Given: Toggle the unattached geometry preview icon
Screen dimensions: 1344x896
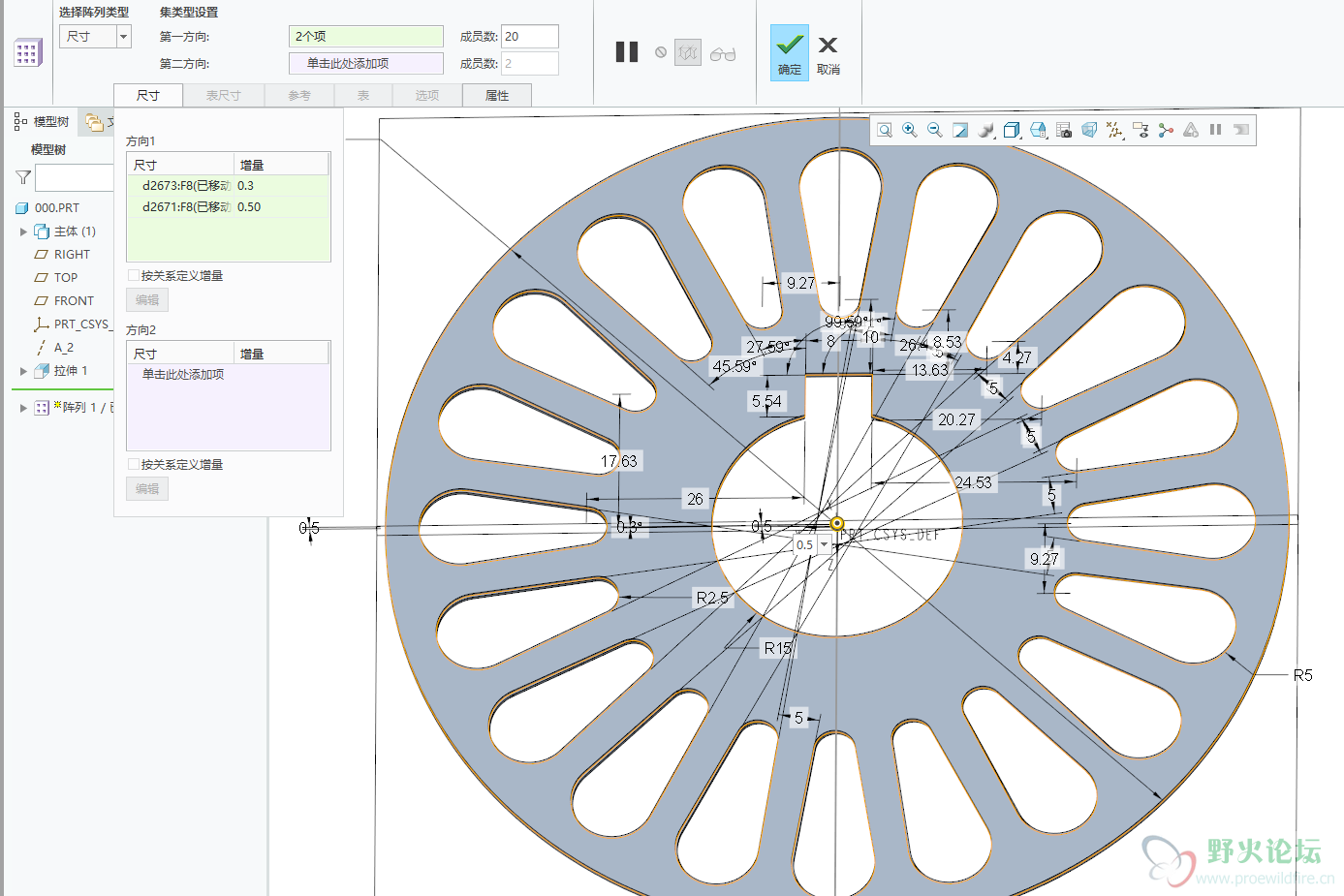Looking at the screenshot, I should pos(688,52).
